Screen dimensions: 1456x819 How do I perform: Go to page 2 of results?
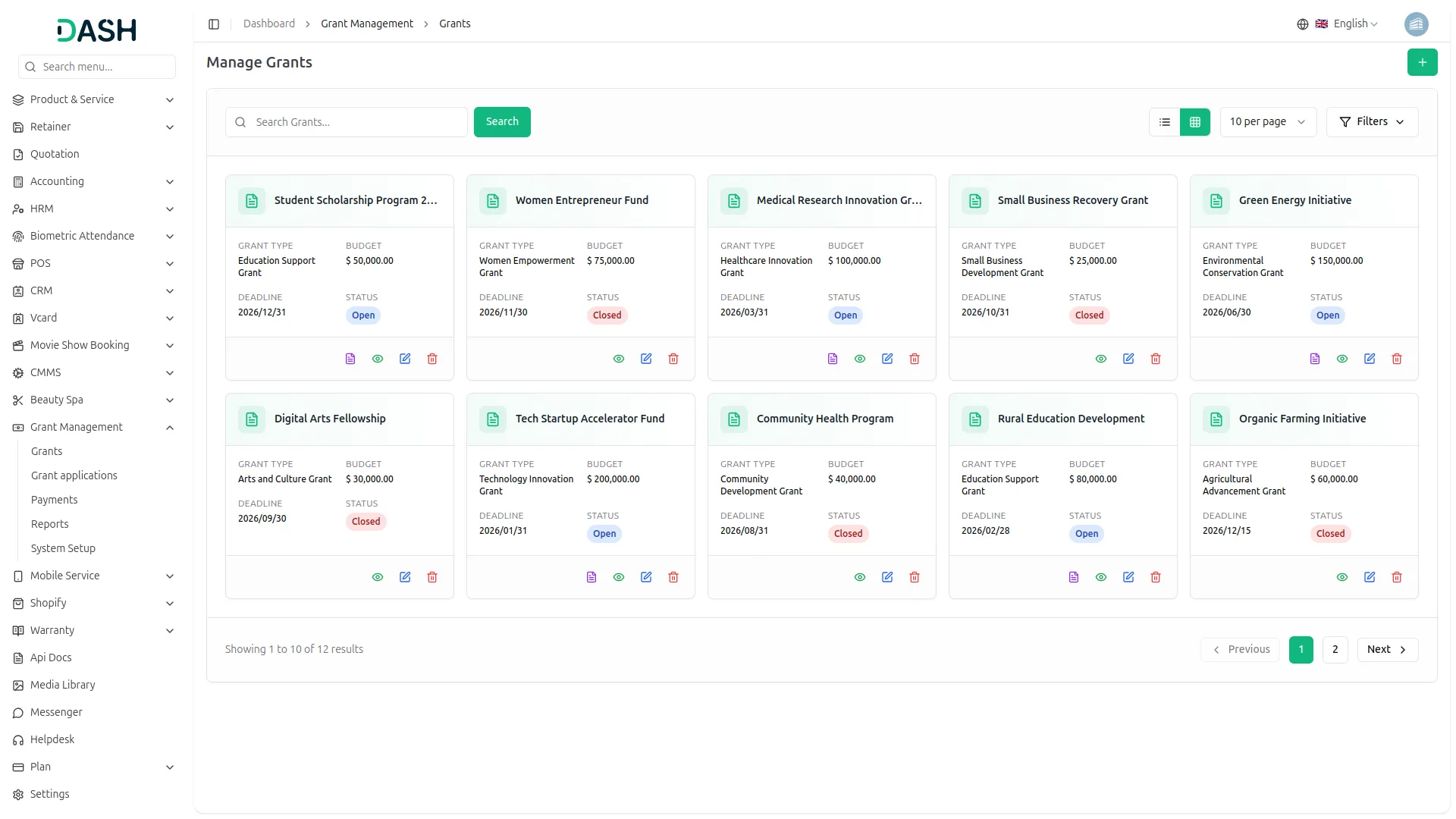1335,650
